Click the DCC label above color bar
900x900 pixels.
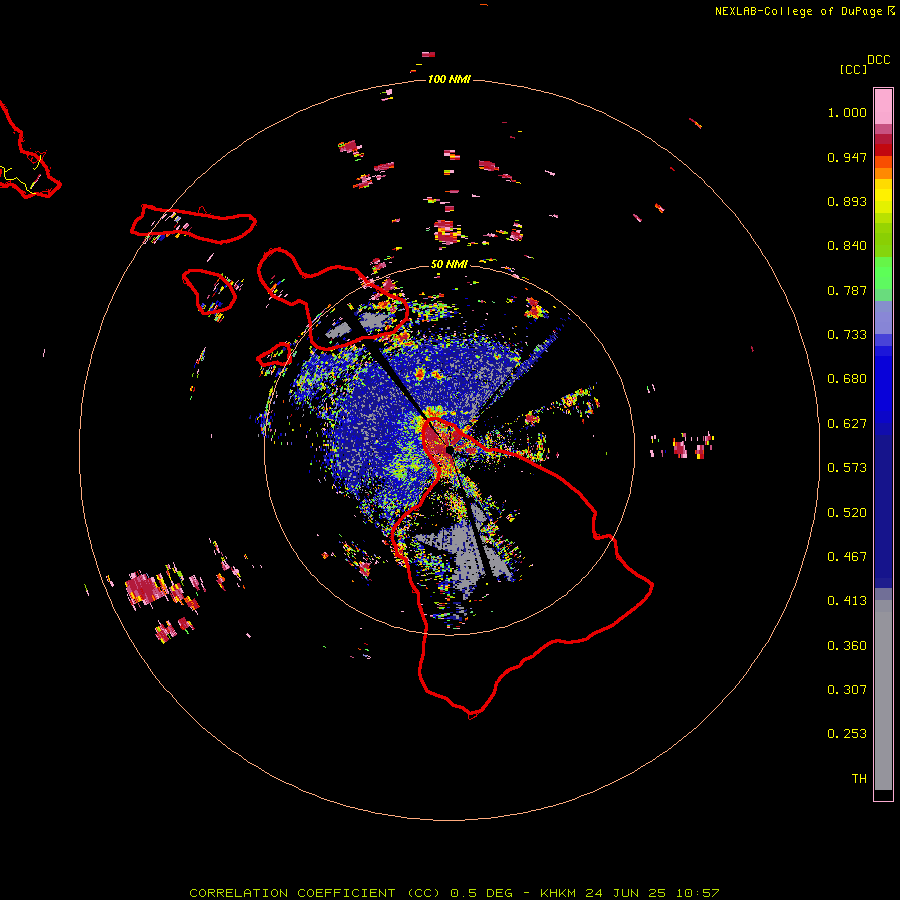coord(879,60)
